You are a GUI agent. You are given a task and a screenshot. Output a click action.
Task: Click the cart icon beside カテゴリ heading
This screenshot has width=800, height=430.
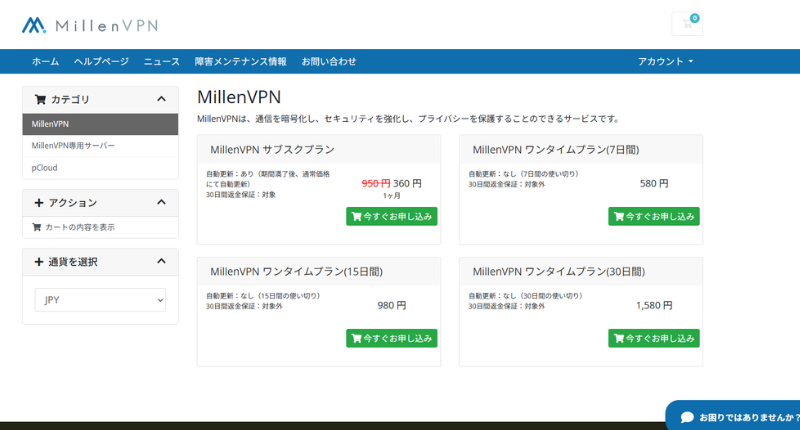pyautogui.click(x=40, y=99)
